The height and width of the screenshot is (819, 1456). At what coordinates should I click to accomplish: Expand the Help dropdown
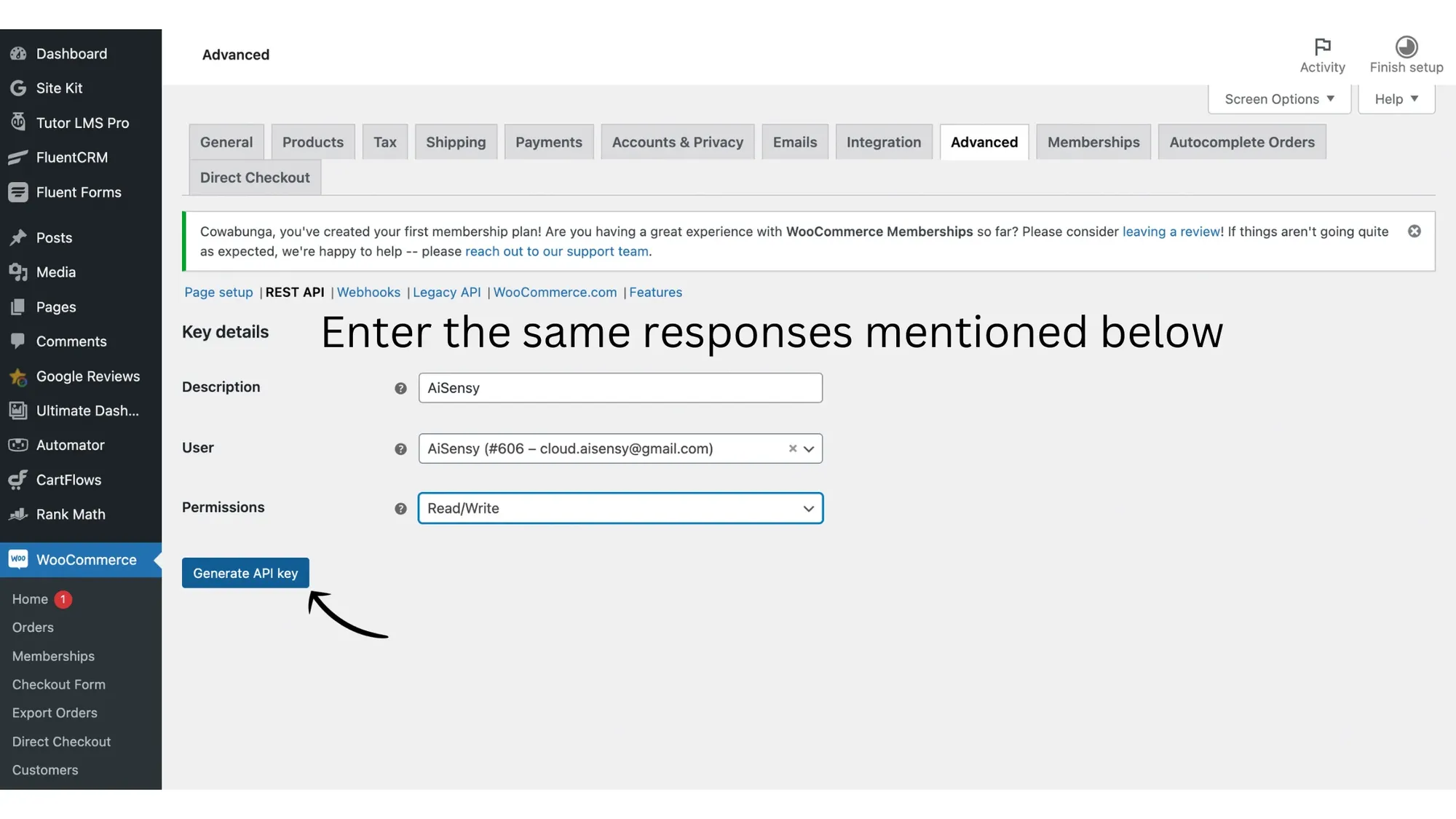1396,99
